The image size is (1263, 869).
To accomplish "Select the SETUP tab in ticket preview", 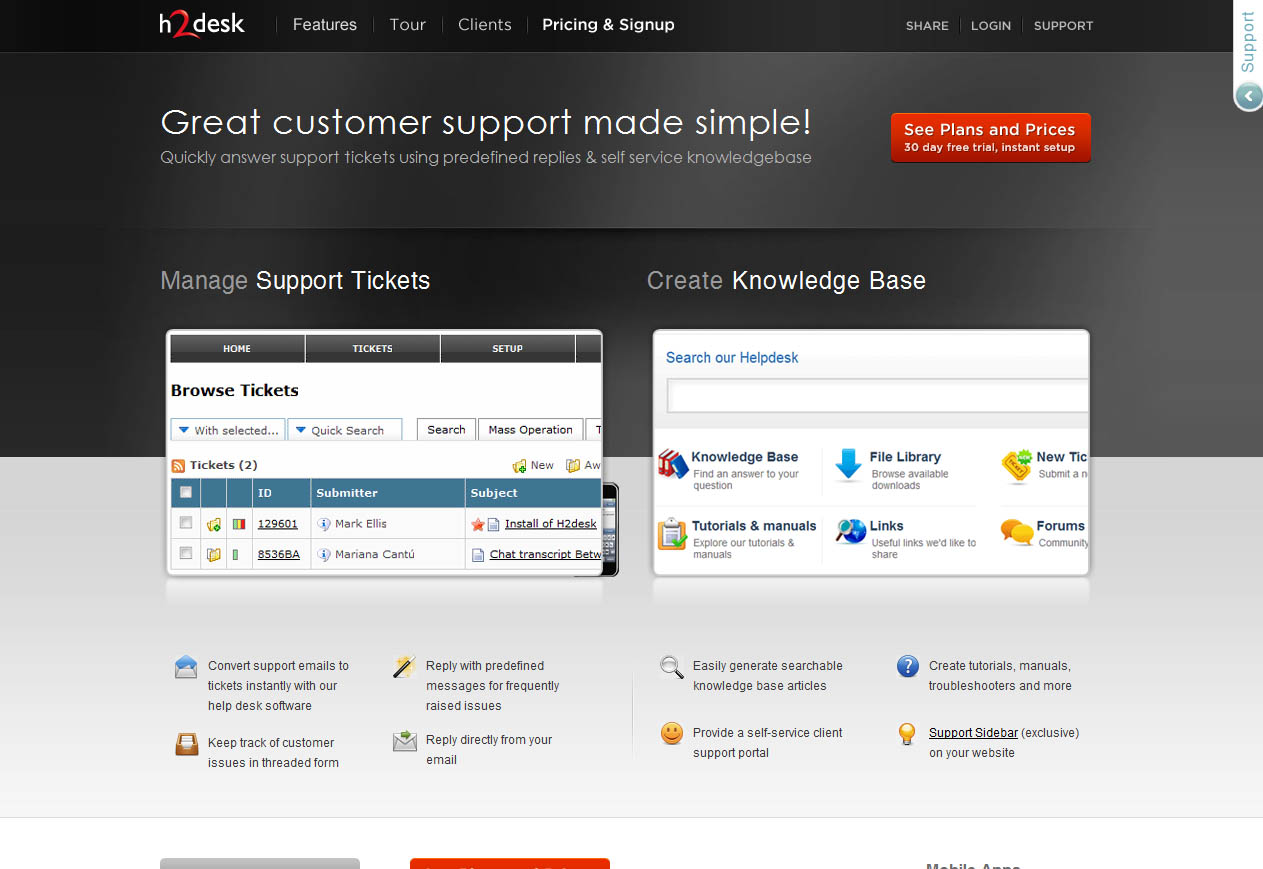I will (508, 349).
